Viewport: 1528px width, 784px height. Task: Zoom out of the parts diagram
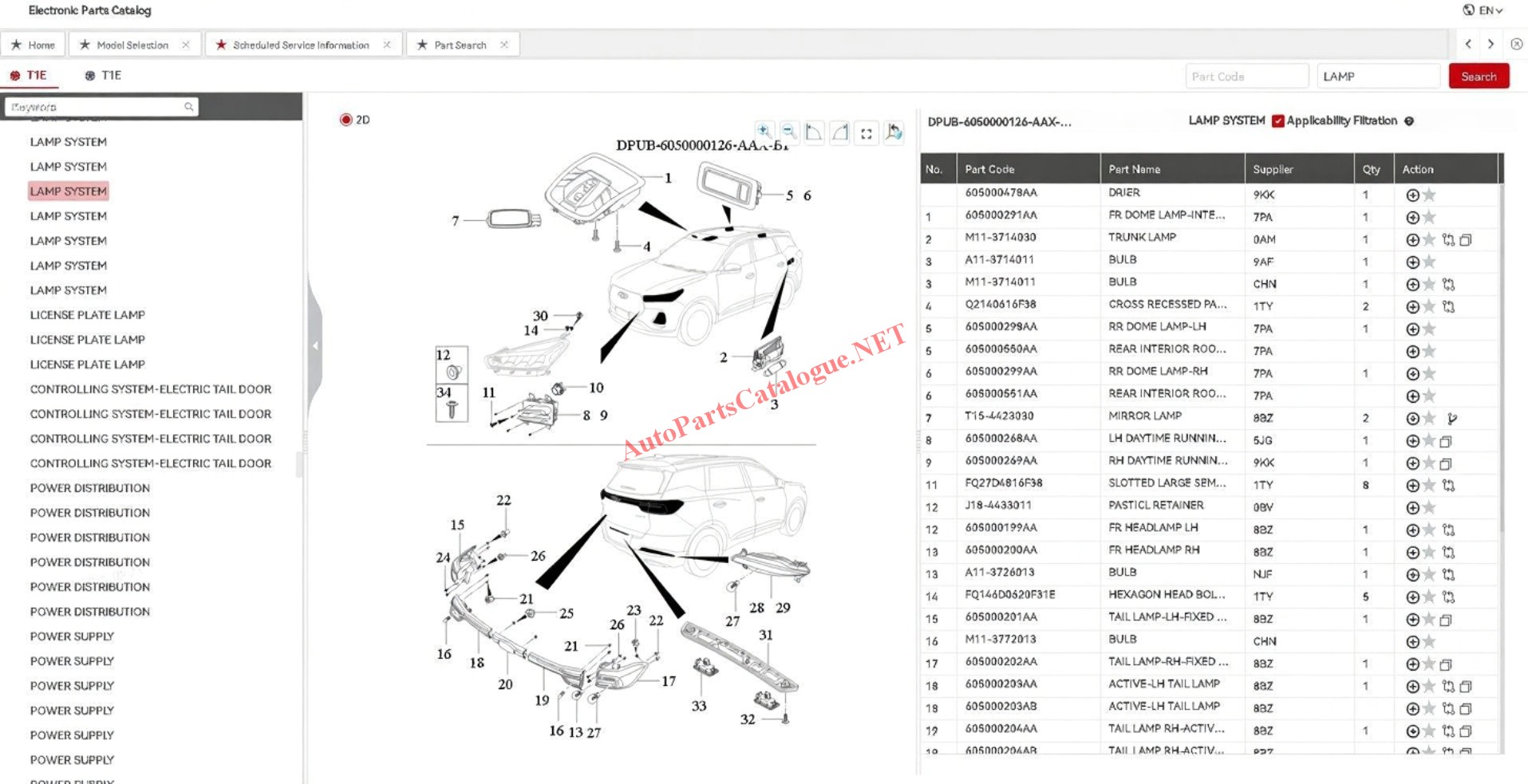(x=789, y=132)
